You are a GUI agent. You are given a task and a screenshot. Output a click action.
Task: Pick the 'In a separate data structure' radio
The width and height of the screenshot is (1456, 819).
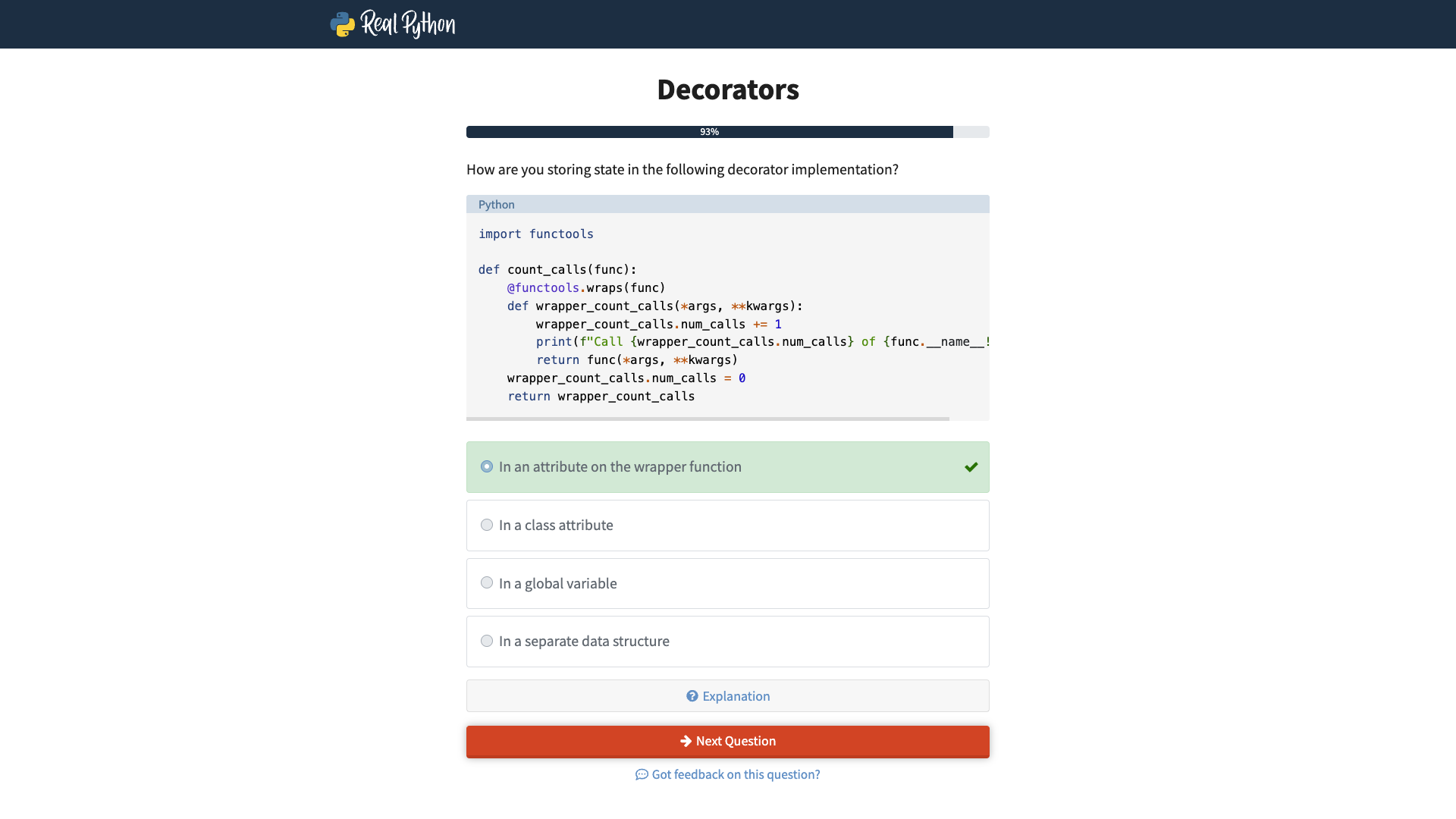point(487,641)
